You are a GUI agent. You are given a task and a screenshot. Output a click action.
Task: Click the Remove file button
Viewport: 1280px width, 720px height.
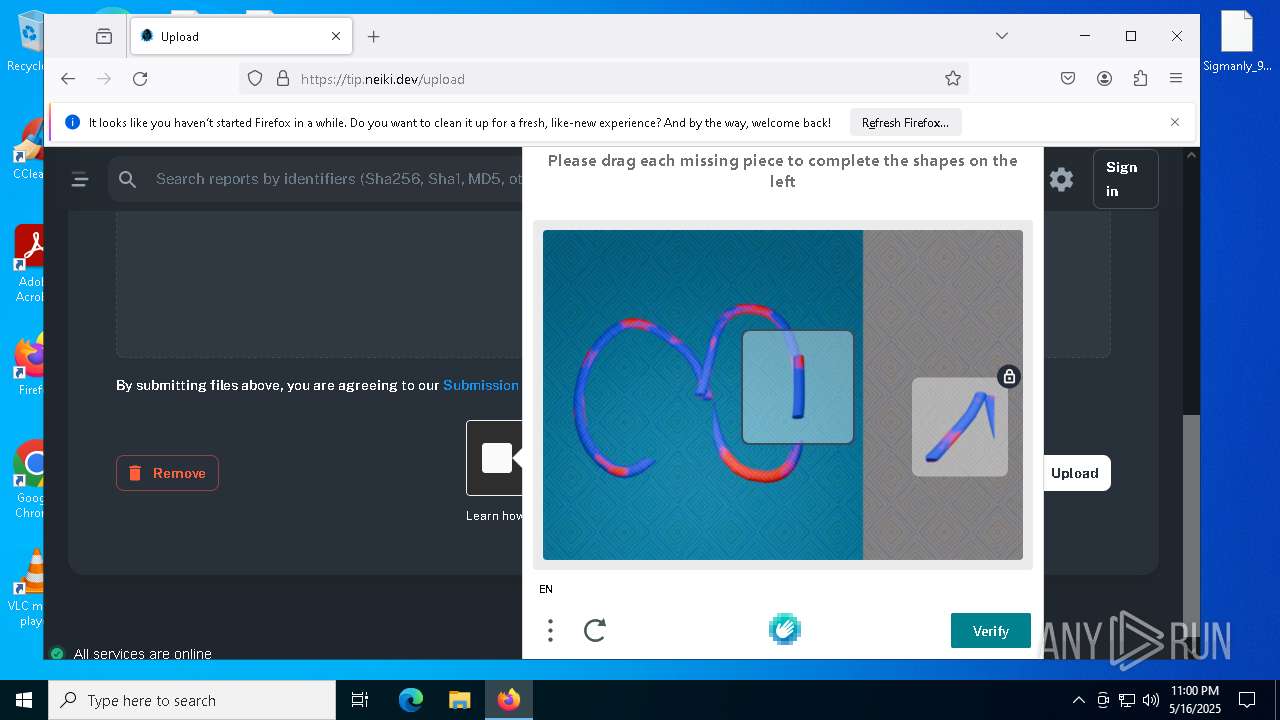167,473
